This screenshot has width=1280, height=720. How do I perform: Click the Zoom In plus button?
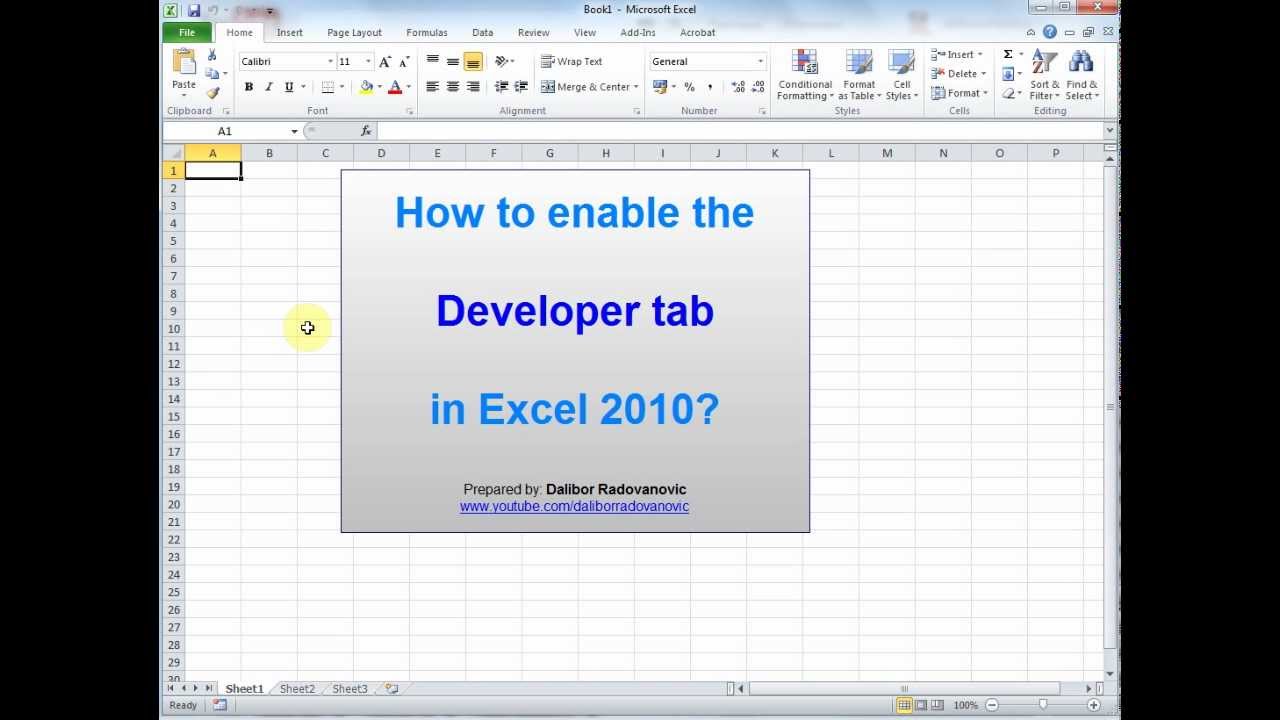[1093, 705]
